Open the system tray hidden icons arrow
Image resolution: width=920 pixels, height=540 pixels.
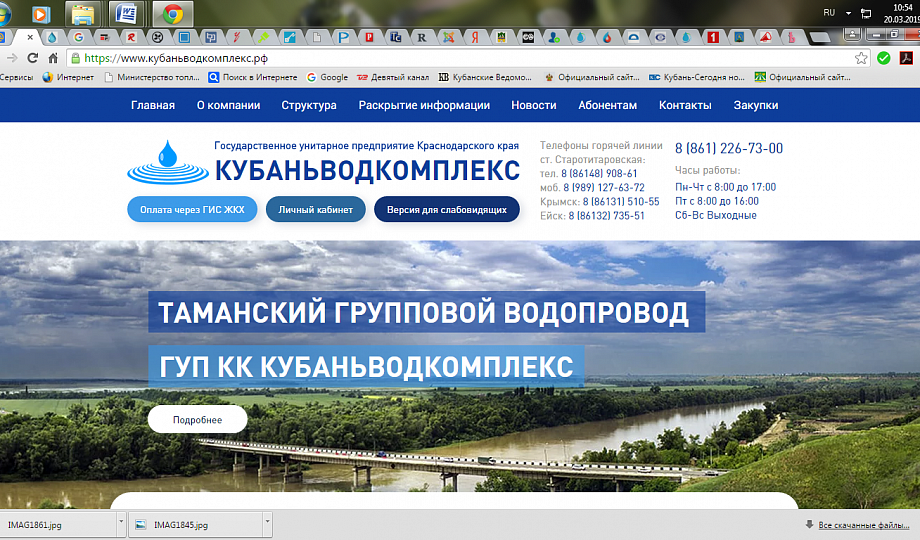click(848, 13)
